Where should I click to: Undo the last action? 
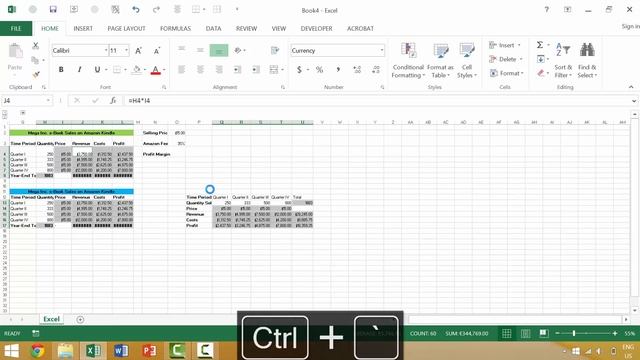pos(136,9)
